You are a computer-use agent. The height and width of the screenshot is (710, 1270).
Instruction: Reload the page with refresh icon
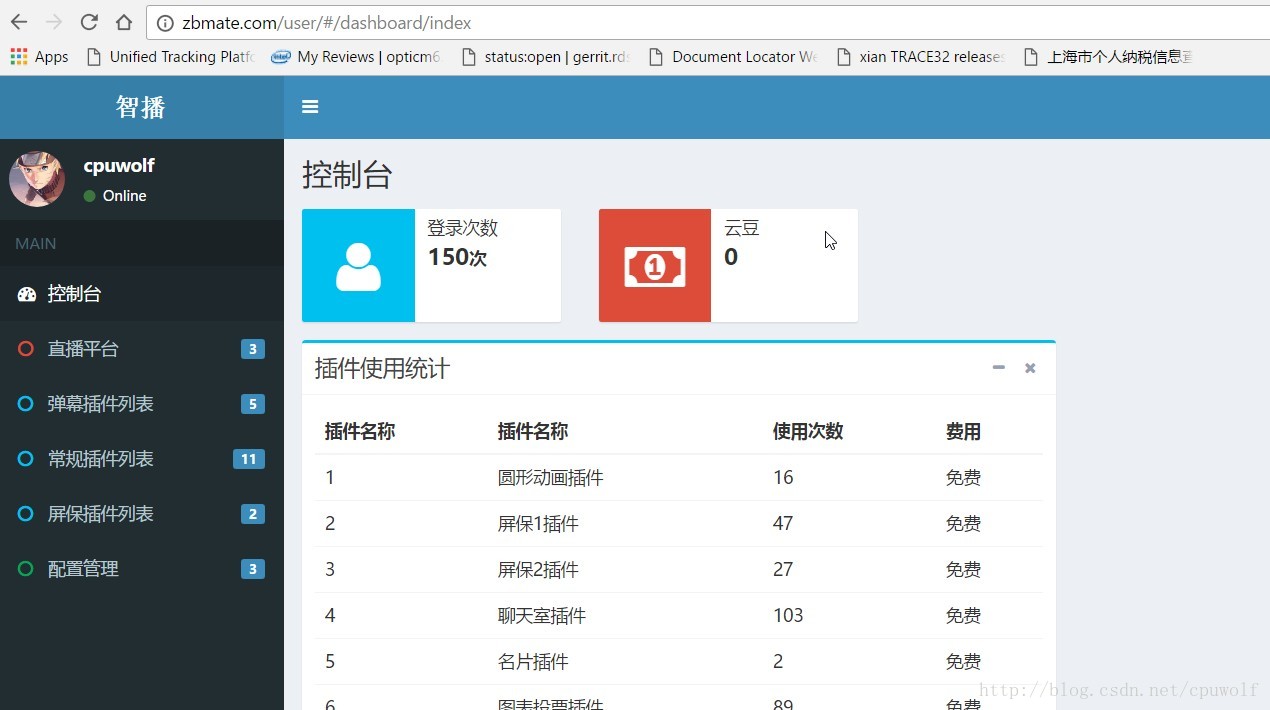(89, 22)
